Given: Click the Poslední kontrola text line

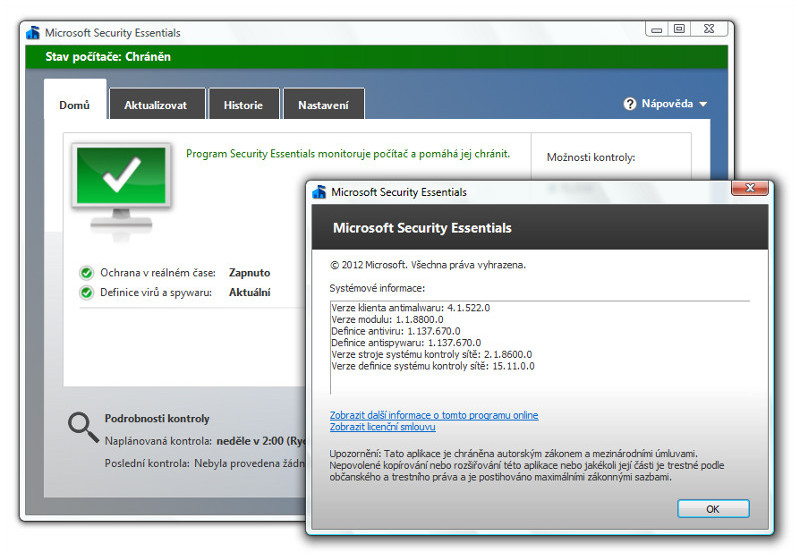Looking at the screenshot, I should (205, 464).
